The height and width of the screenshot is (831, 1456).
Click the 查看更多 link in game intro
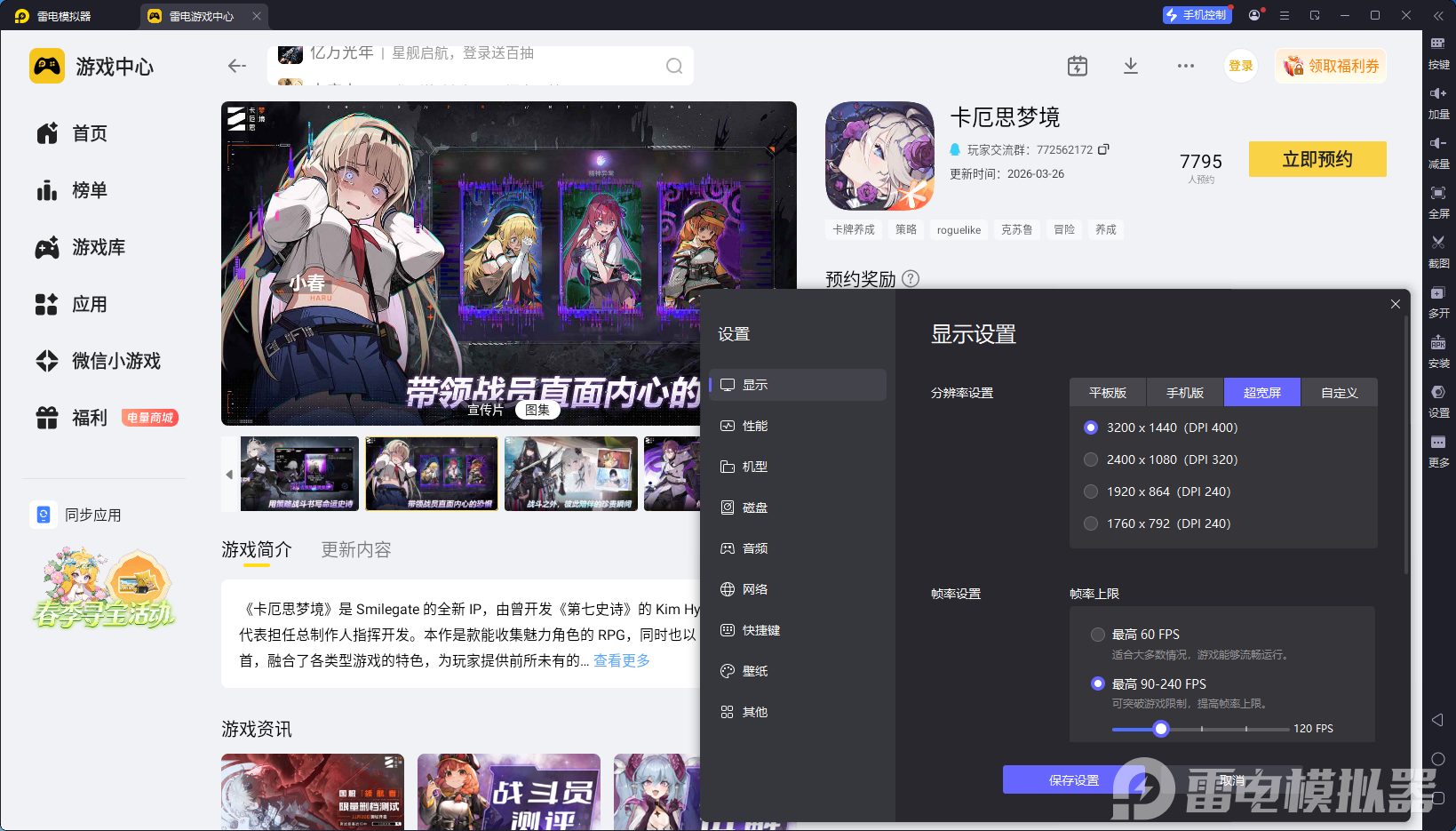coord(622,660)
